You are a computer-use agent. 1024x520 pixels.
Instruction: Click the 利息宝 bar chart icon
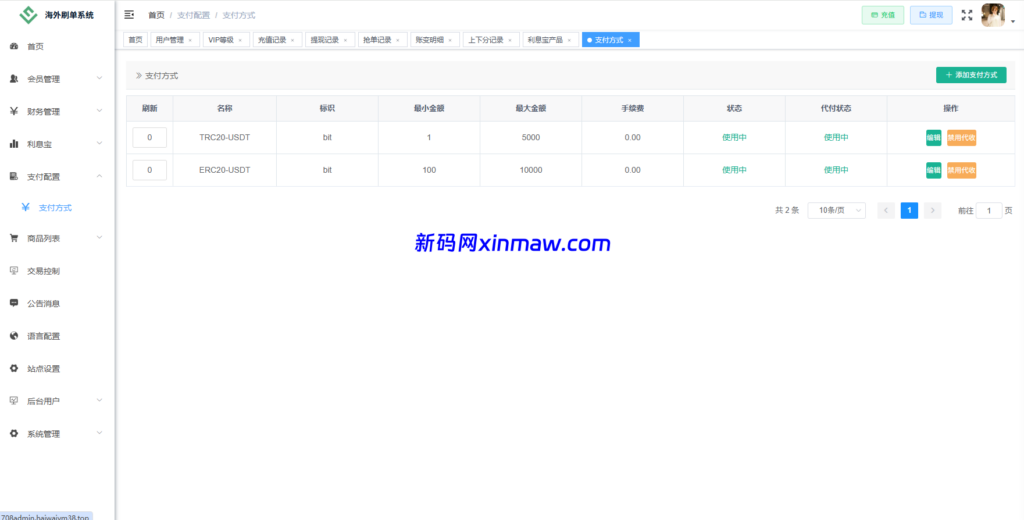coord(14,144)
